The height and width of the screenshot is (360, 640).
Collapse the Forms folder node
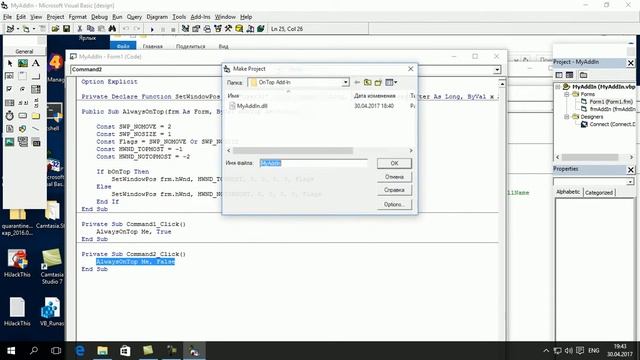click(567, 94)
